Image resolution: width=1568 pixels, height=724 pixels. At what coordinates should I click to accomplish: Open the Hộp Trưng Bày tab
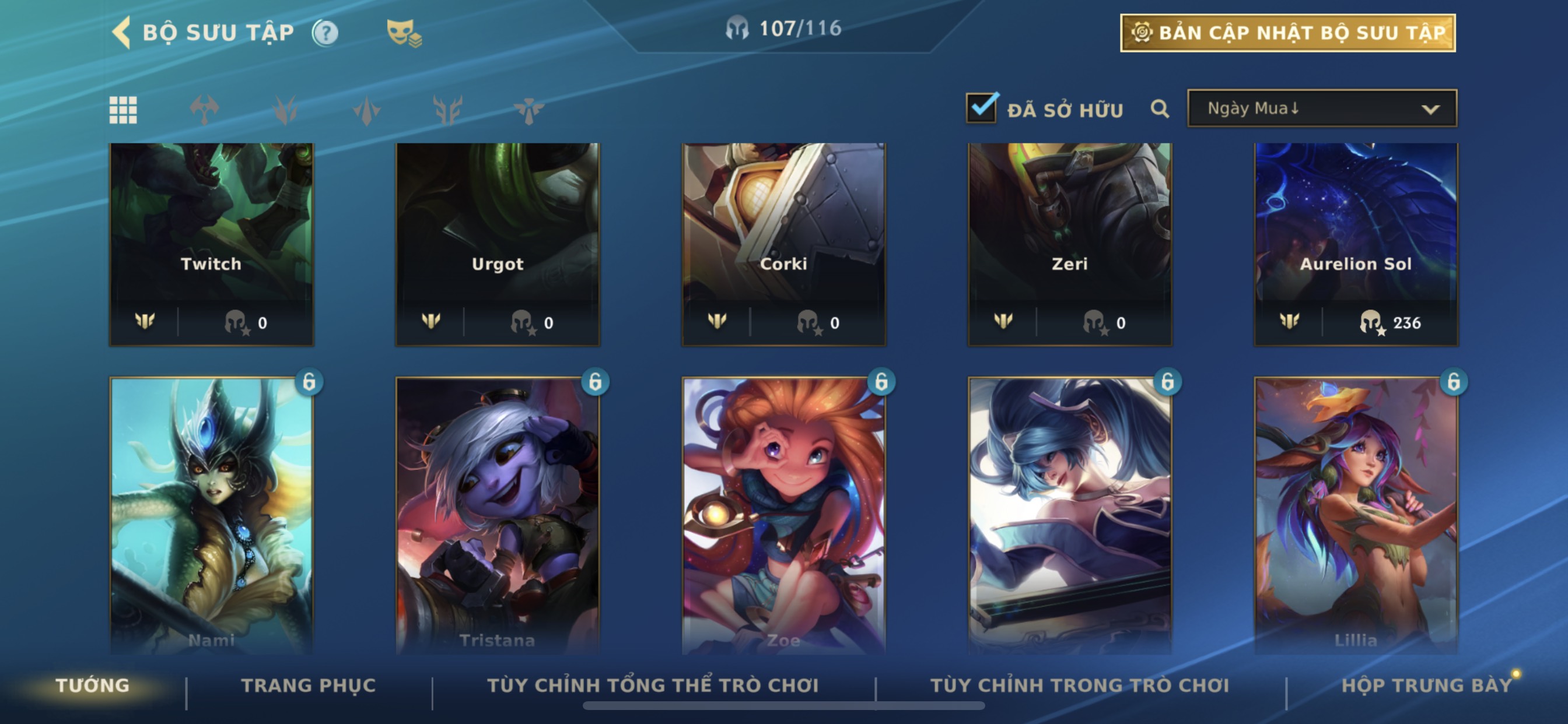[1427, 686]
